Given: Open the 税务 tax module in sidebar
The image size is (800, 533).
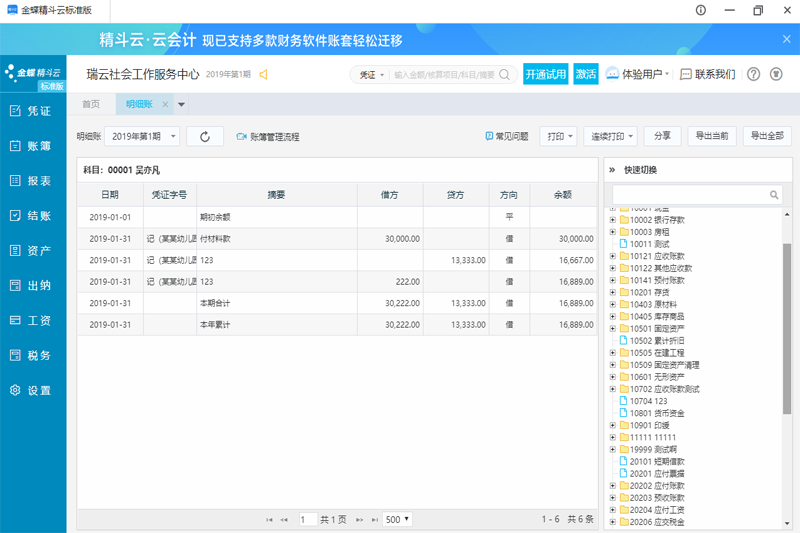Looking at the screenshot, I should [x=31, y=356].
